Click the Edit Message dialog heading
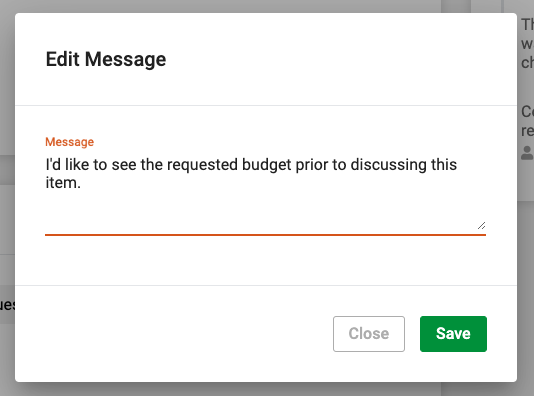Screen dimensions: 534x396 pos(106,59)
